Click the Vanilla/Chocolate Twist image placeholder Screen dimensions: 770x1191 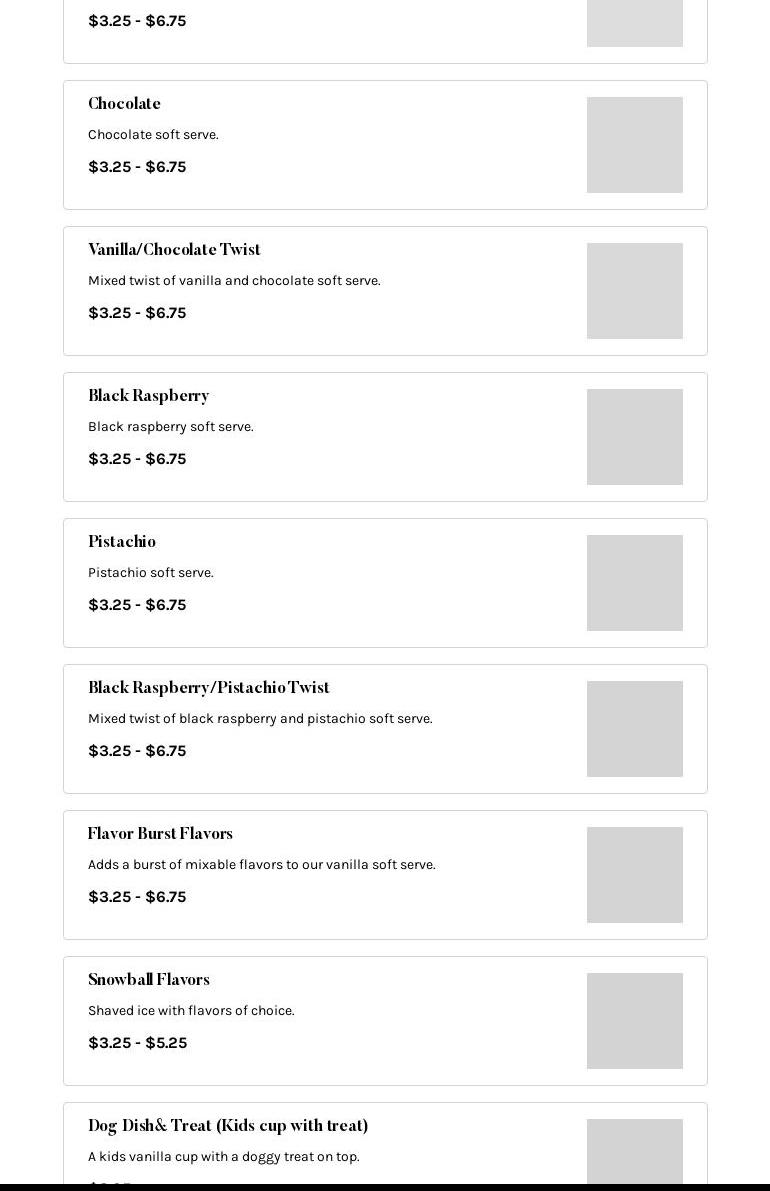[x=635, y=291]
